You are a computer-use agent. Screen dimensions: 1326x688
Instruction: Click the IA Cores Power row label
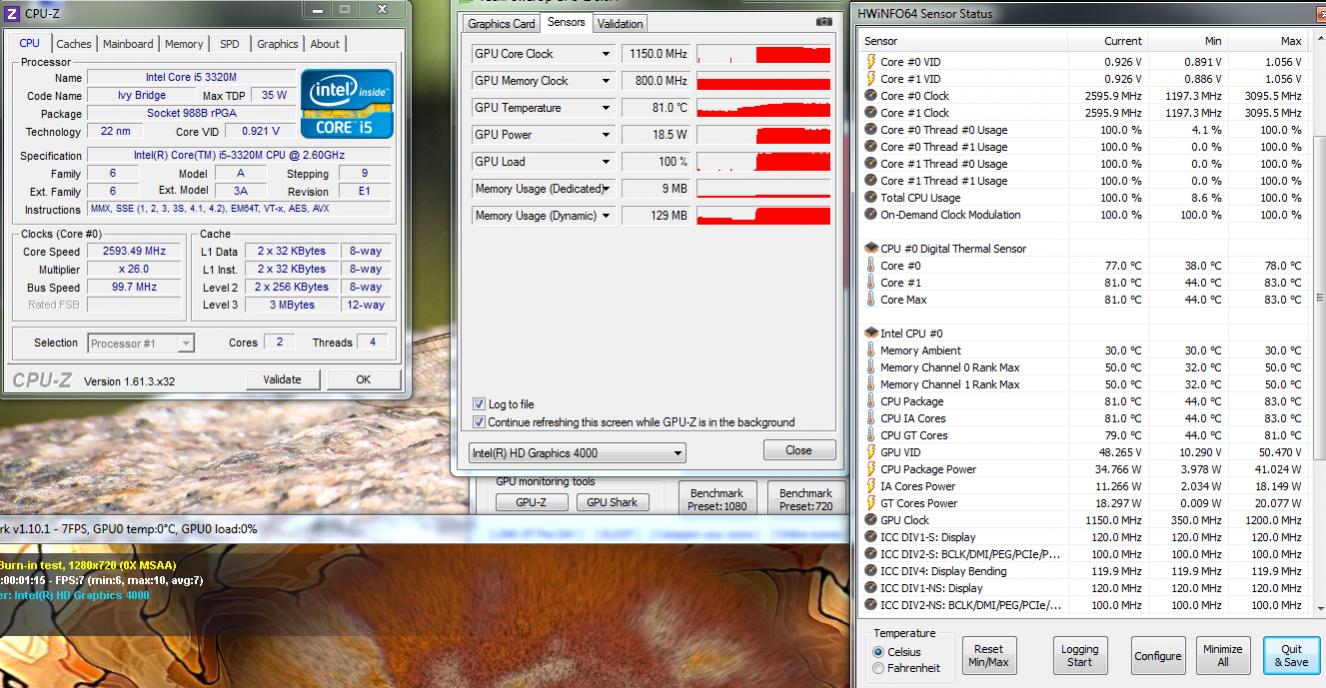pyautogui.click(x=918, y=487)
